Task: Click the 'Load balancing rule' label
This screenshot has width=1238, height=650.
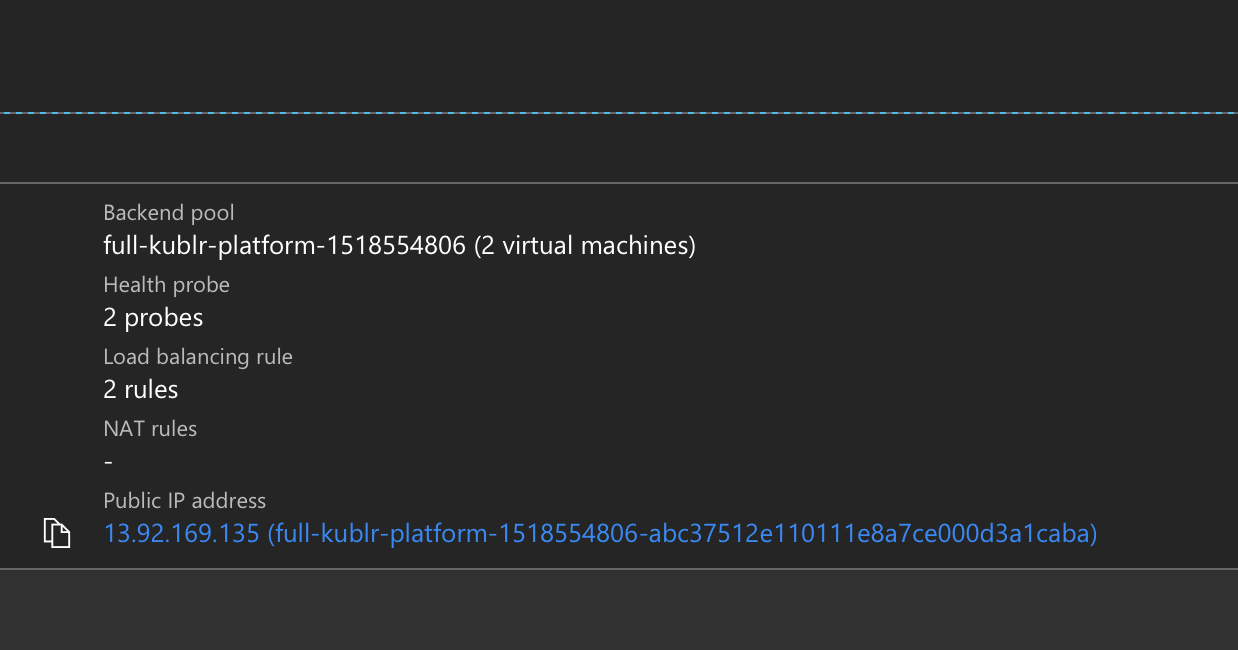Action: coord(198,357)
